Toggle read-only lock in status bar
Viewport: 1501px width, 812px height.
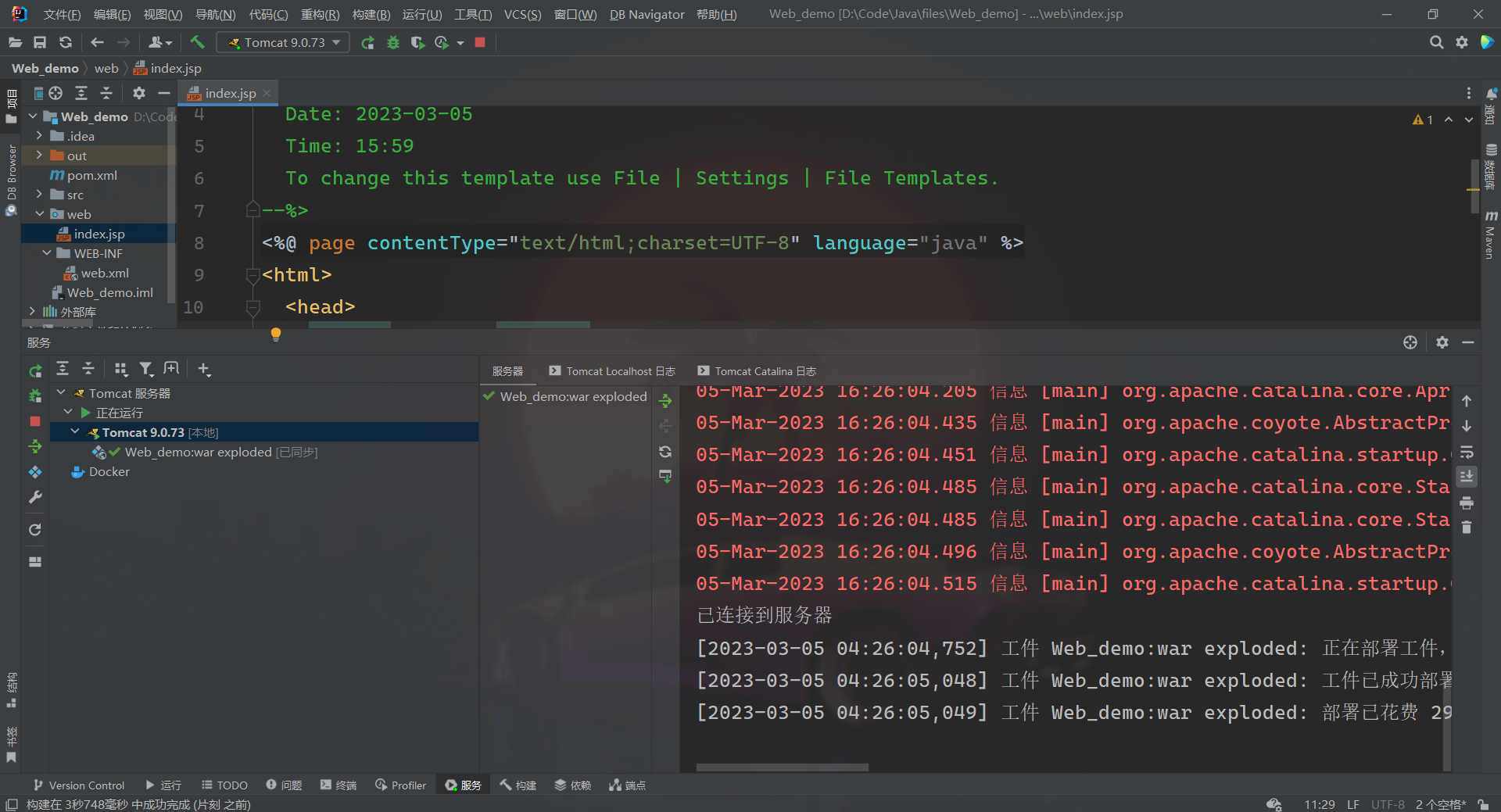click(1483, 804)
